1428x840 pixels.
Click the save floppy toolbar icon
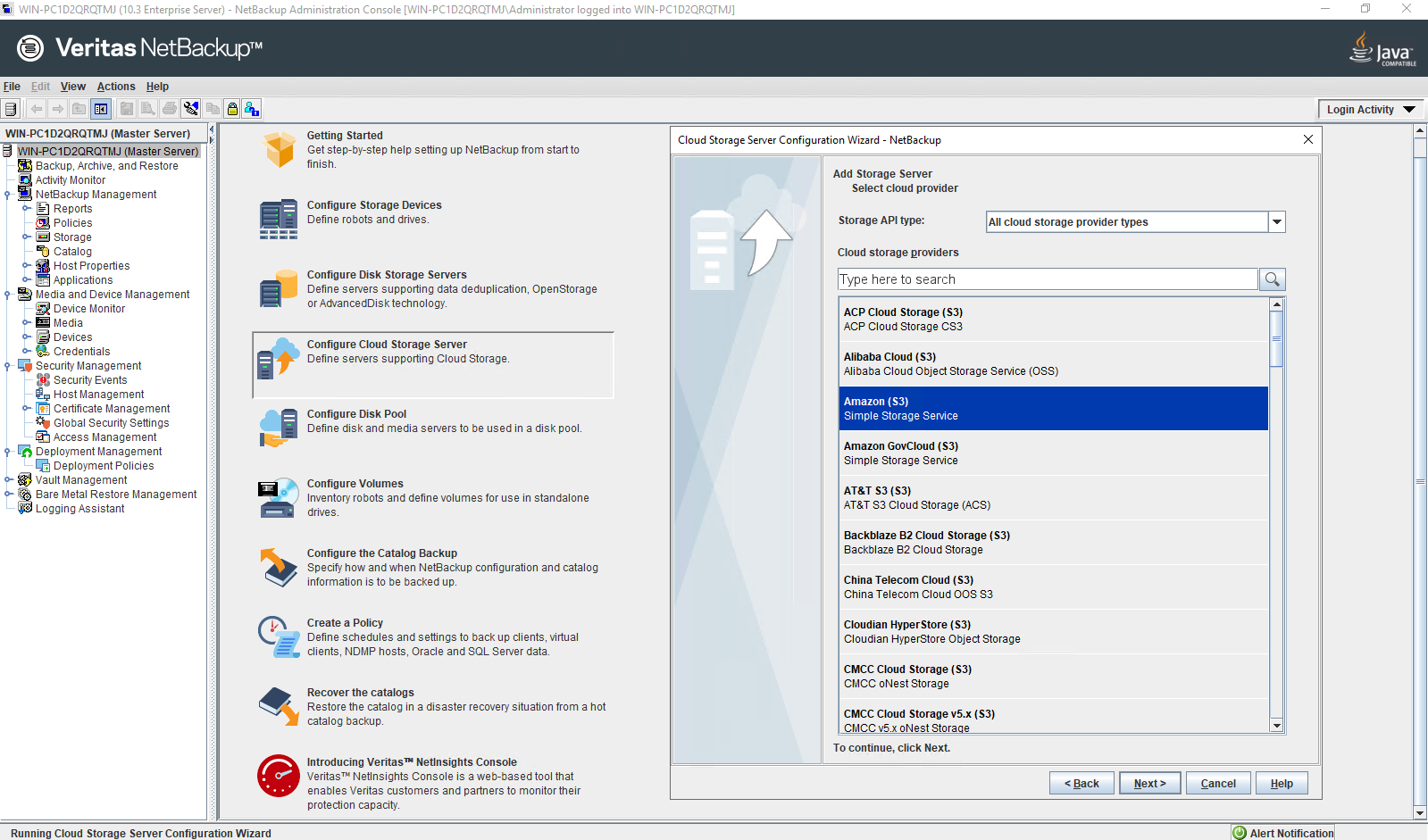coord(127,109)
